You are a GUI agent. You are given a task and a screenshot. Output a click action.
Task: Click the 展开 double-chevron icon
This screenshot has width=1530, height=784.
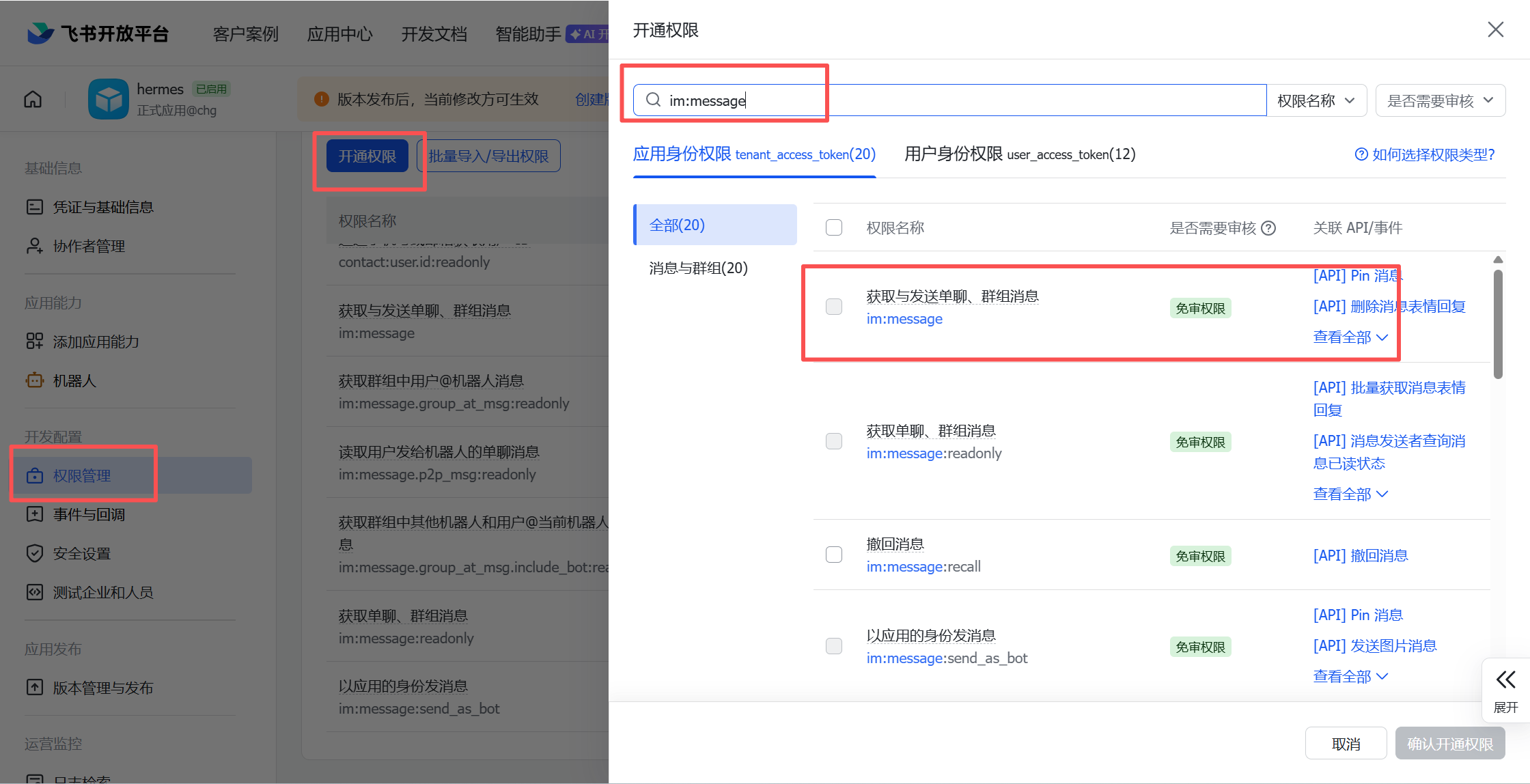[x=1505, y=680]
